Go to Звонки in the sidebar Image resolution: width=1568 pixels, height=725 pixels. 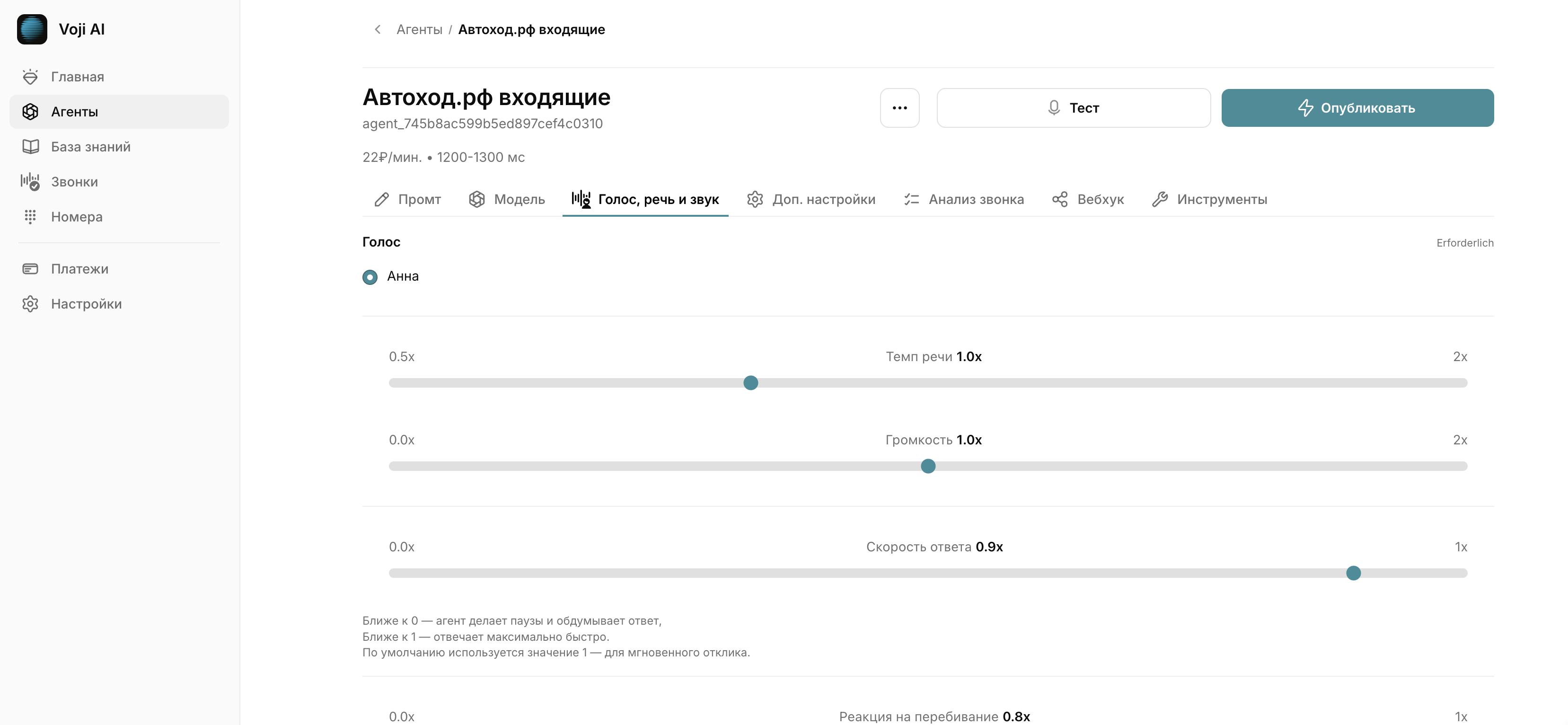pos(119,181)
